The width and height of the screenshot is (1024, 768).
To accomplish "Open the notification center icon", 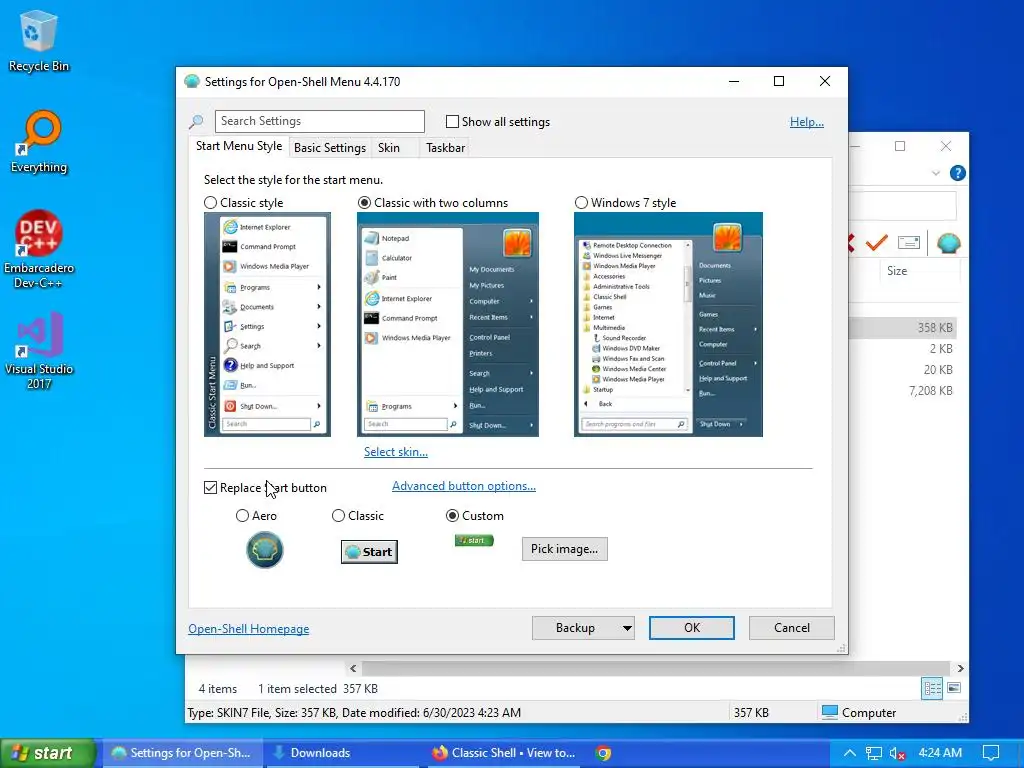I will point(991,753).
